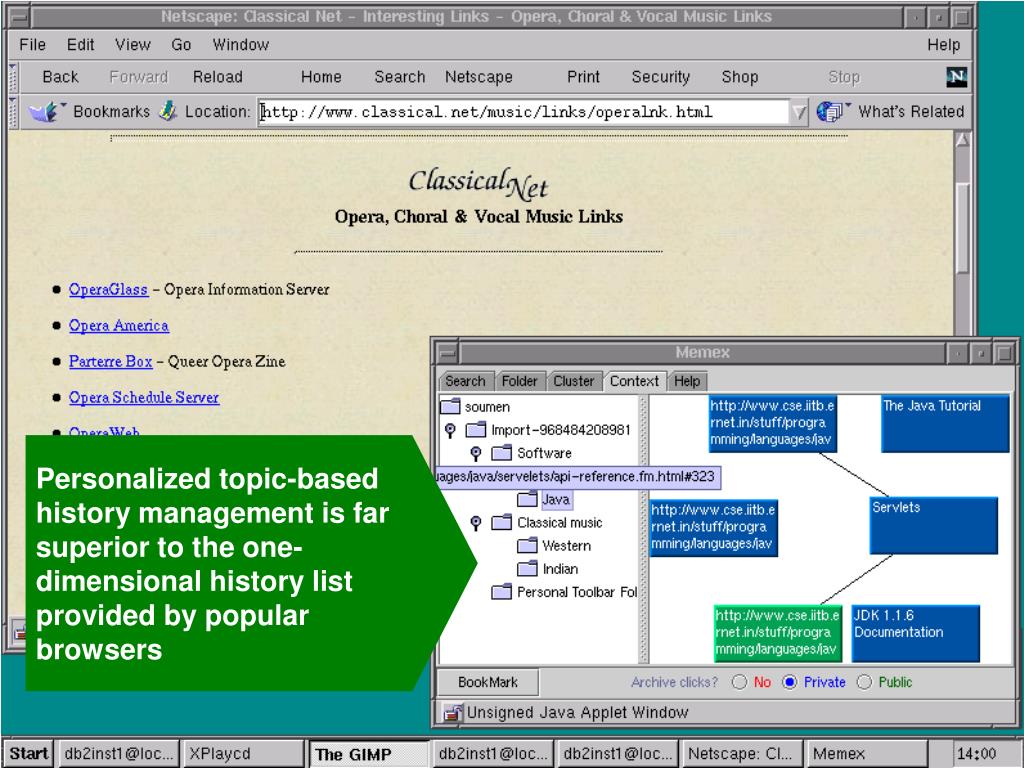Switch to Memex taskbar item
The width and height of the screenshot is (1024, 768).
[x=867, y=754]
